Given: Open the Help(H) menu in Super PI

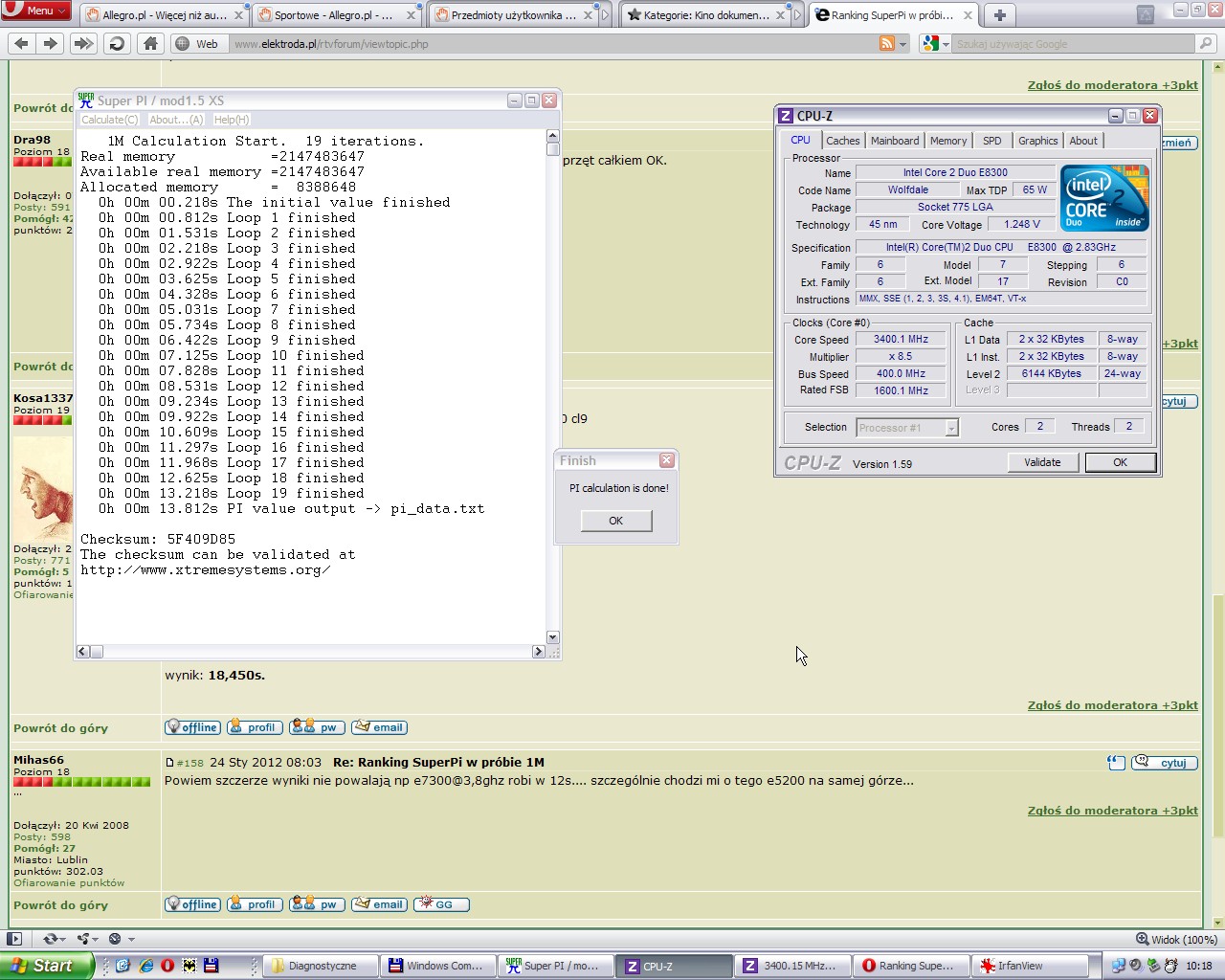Looking at the screenshot, I should (x=232, y=120).
